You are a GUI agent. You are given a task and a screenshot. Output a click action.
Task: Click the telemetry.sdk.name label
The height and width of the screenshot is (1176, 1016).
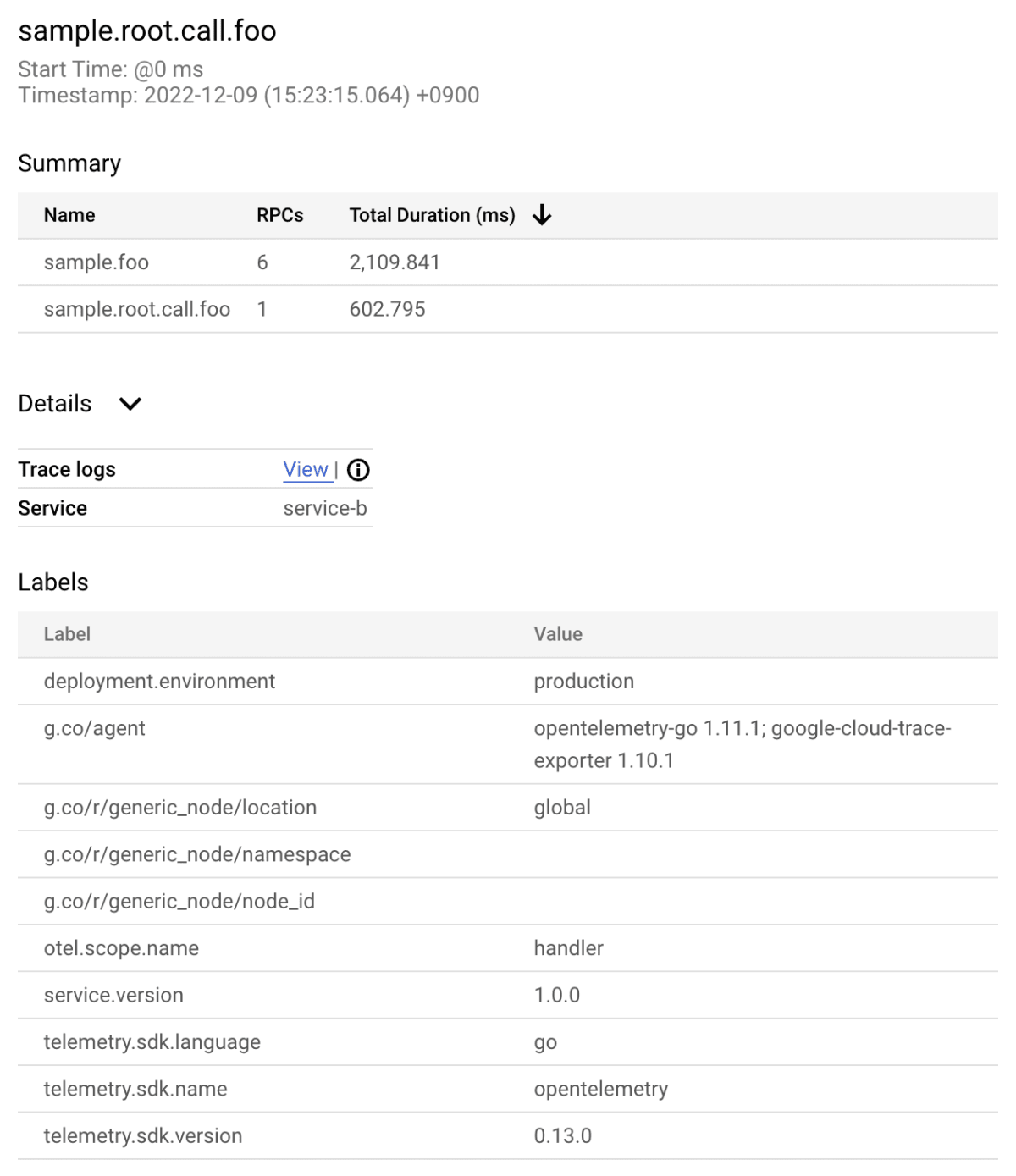[x=135, y=1089]
